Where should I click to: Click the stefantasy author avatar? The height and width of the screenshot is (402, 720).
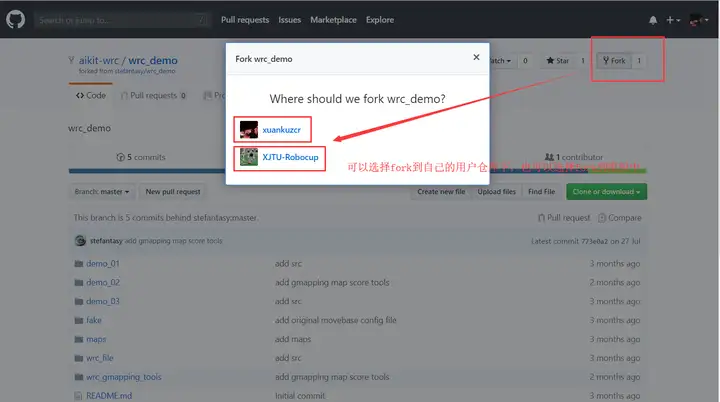click(x=80, y=241)
